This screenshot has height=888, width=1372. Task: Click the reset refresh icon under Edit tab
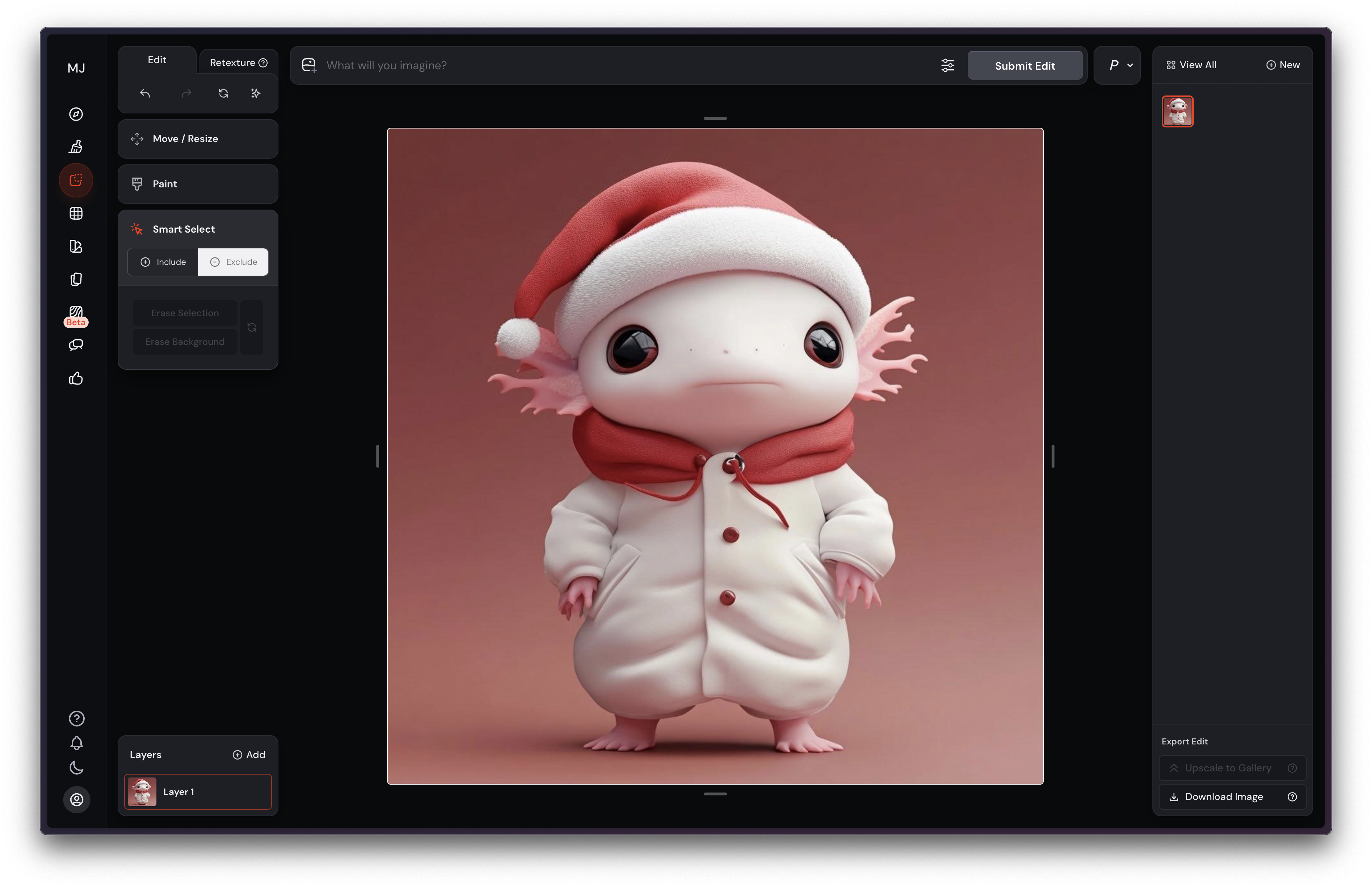[x=224, y=93]
